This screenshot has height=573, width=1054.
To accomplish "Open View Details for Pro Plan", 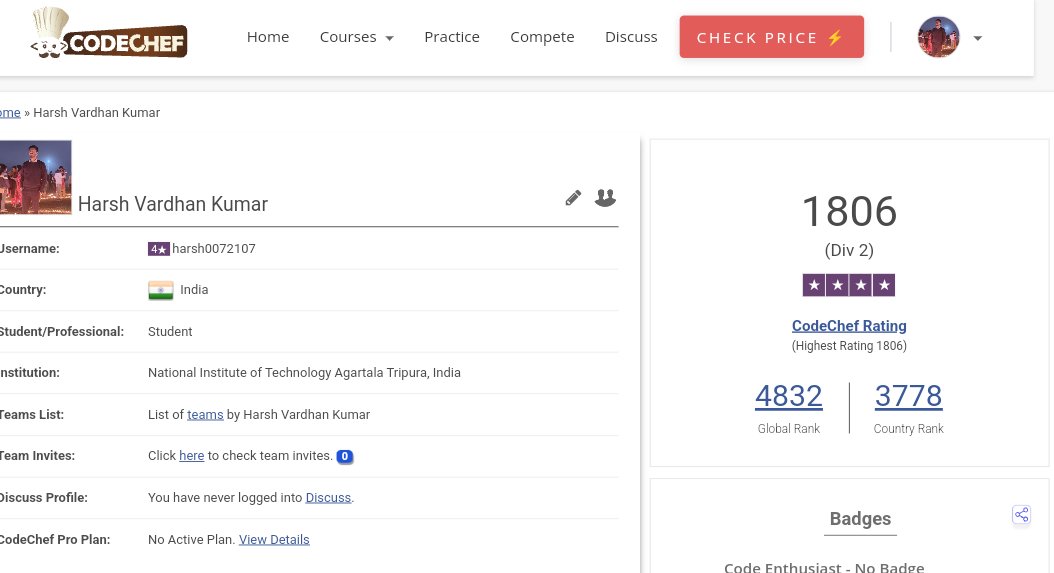I will pyautogui.click(x=274, y=539).
